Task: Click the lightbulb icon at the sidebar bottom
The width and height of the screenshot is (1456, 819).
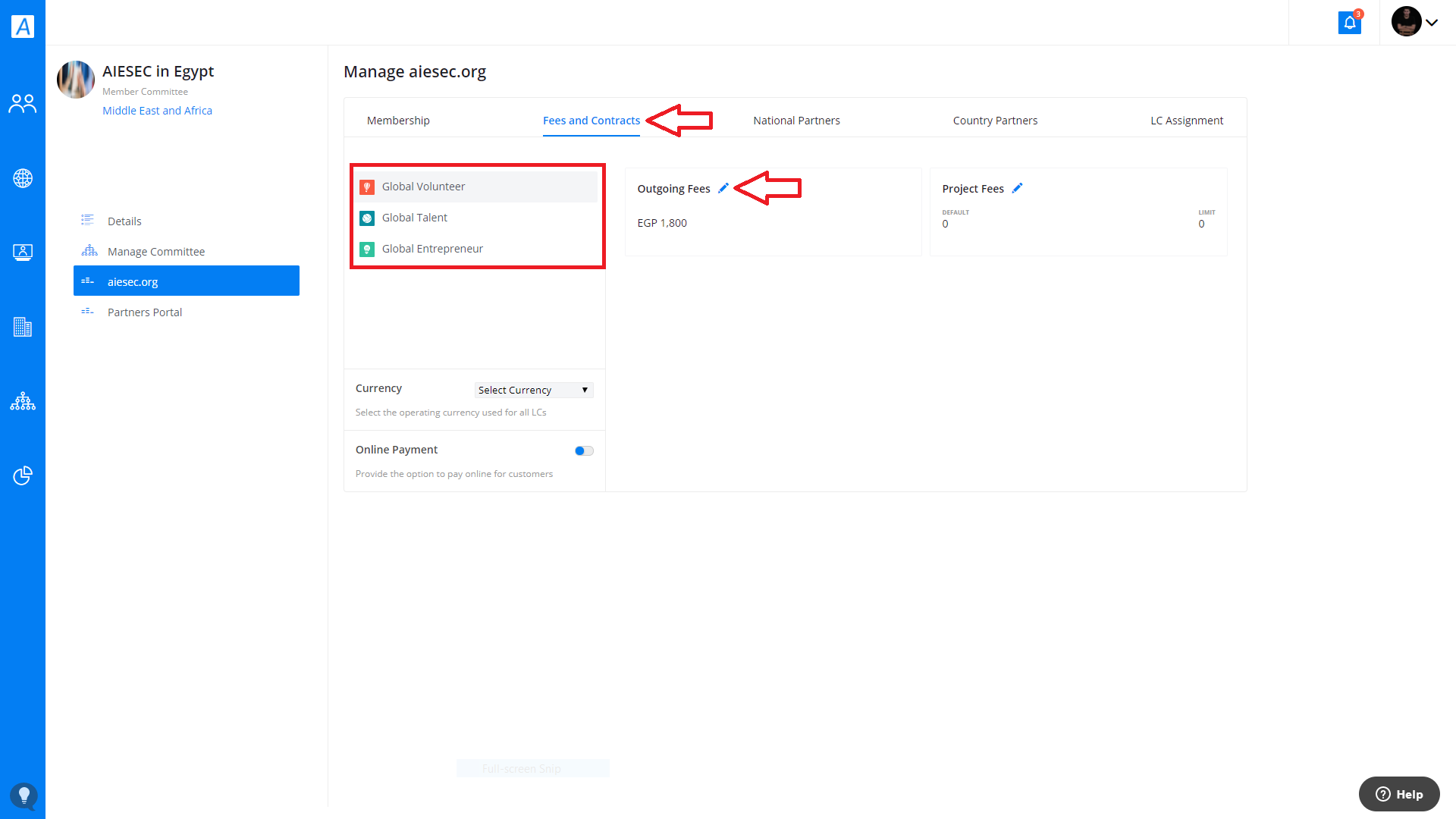Action: pyautogui.click(x=24, y=795)
